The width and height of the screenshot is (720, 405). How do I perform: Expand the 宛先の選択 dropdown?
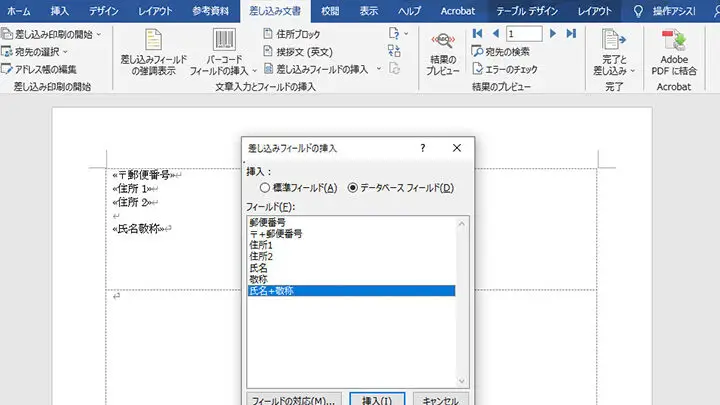coord(40,51)
